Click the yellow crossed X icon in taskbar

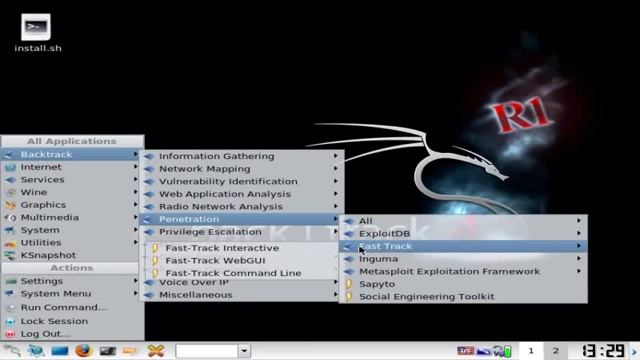[156, 351]
